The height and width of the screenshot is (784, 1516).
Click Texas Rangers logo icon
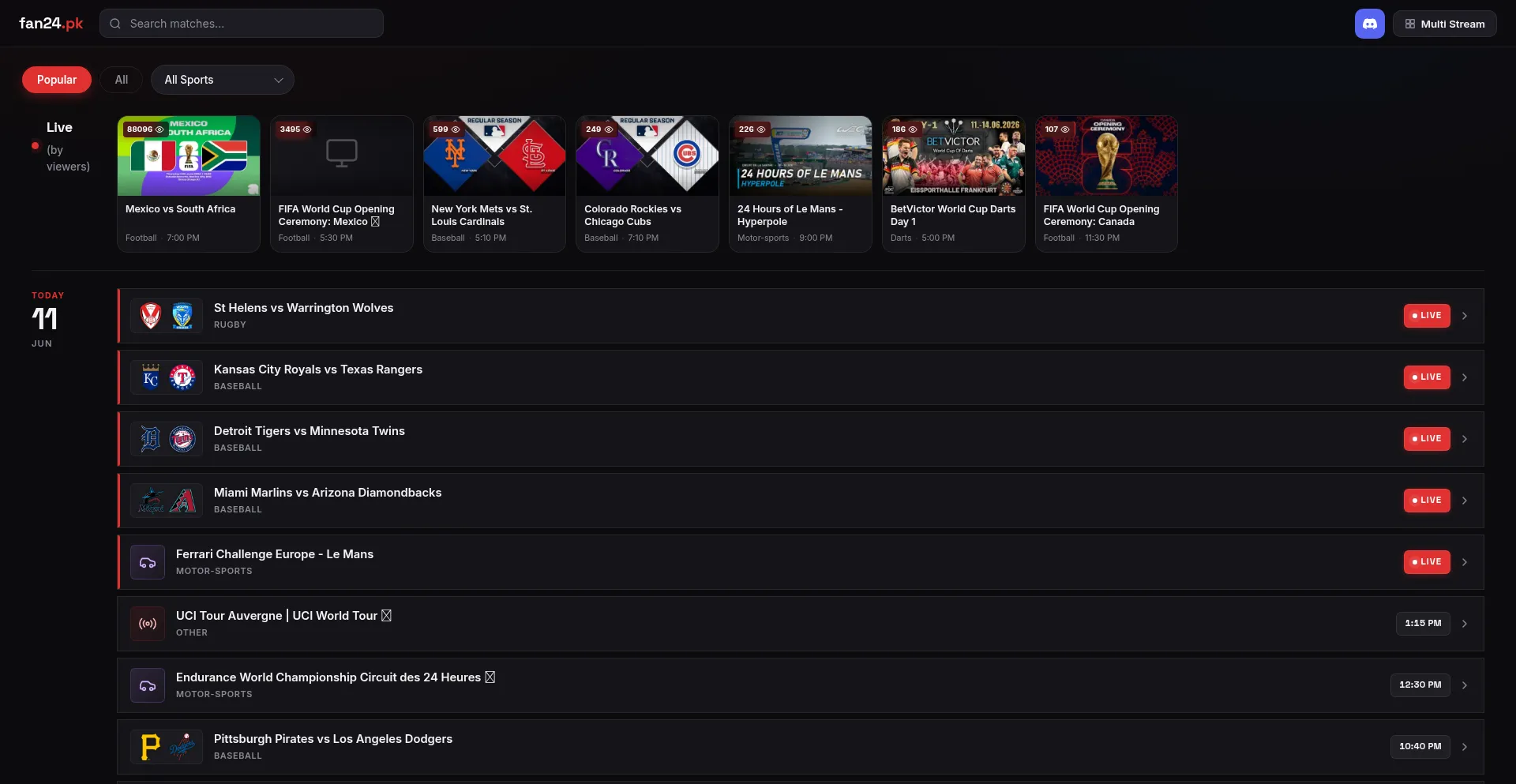[x=182, y=377]
